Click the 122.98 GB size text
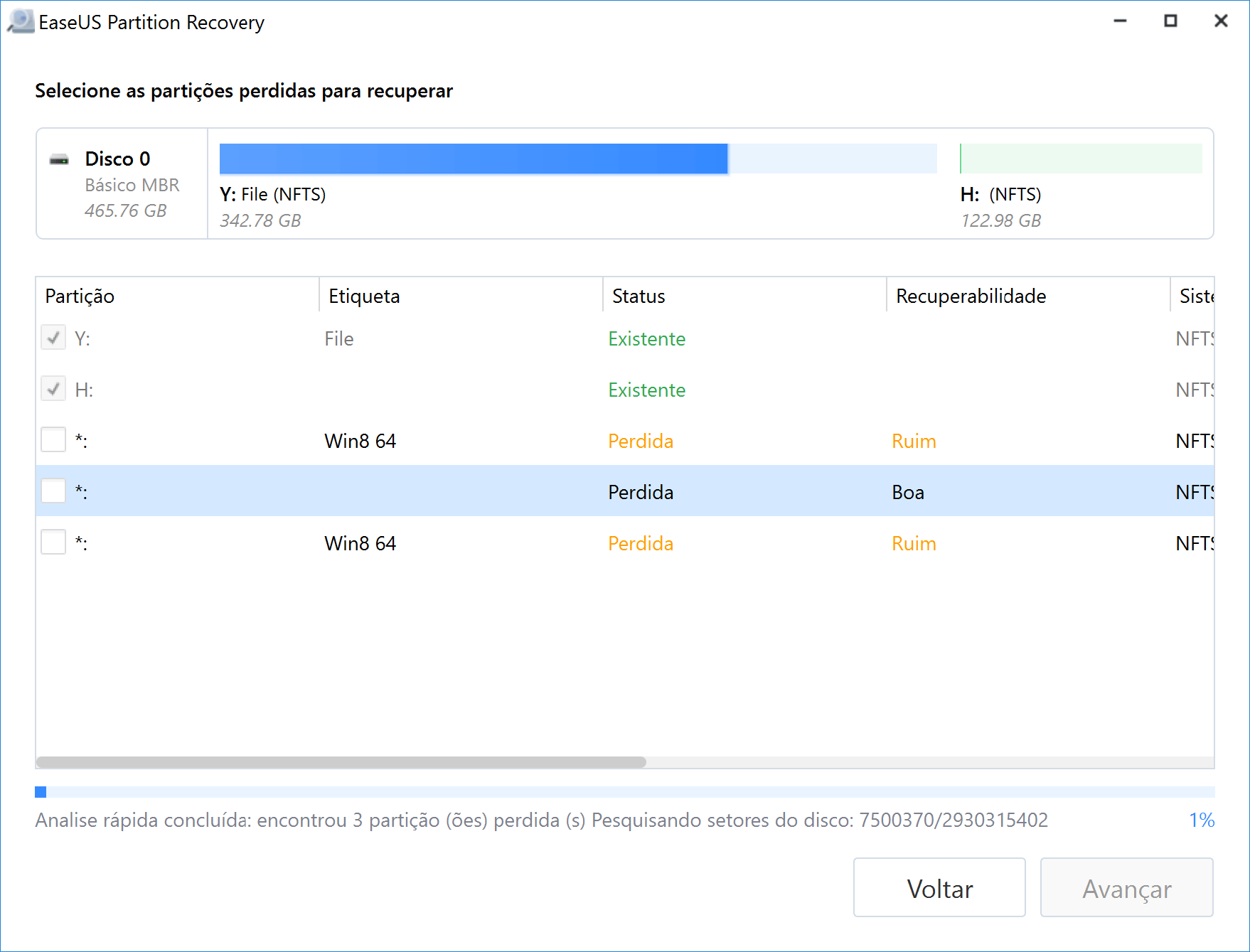This screenshot has width=1250, height=952. pos(1000,220)
